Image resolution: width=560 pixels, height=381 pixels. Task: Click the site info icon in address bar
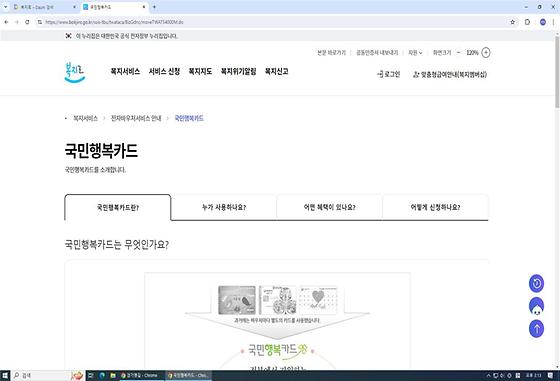click(x=40, y=22)
